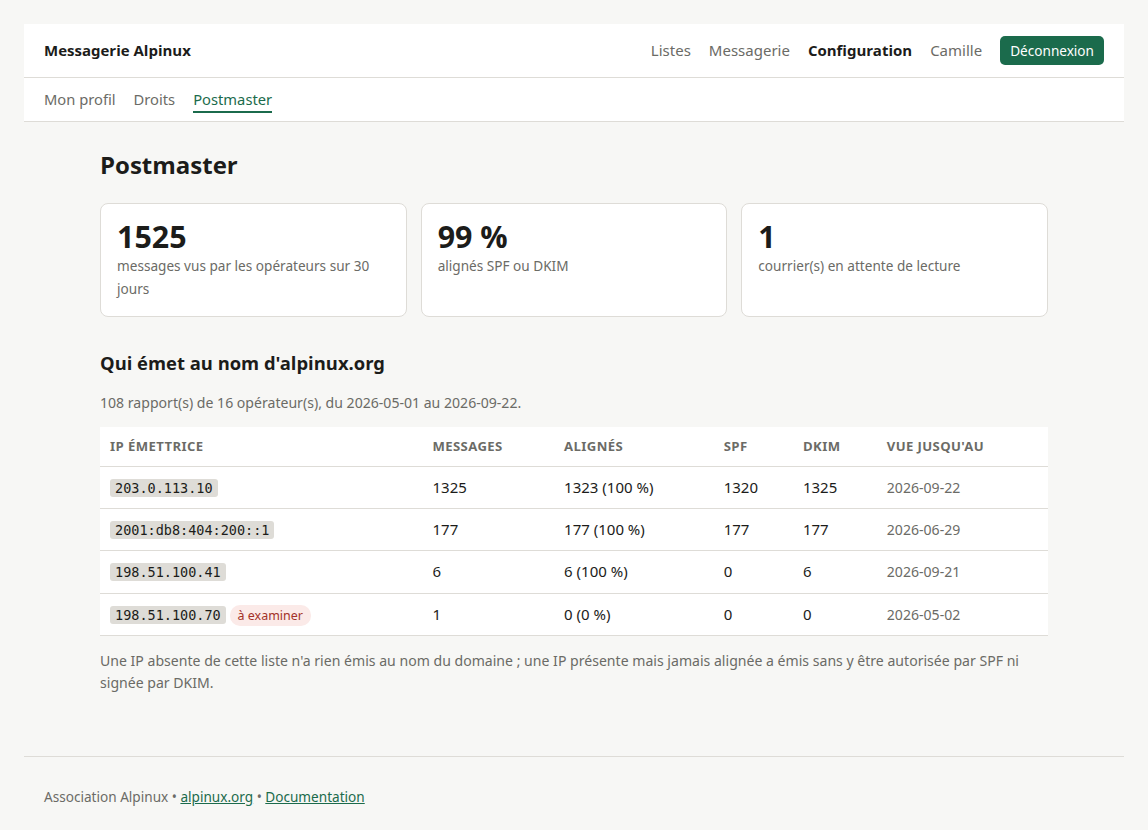Switch to the Mon profil tab
The width and height of the screenshot is (1148, 830).
tap(80, 100)
